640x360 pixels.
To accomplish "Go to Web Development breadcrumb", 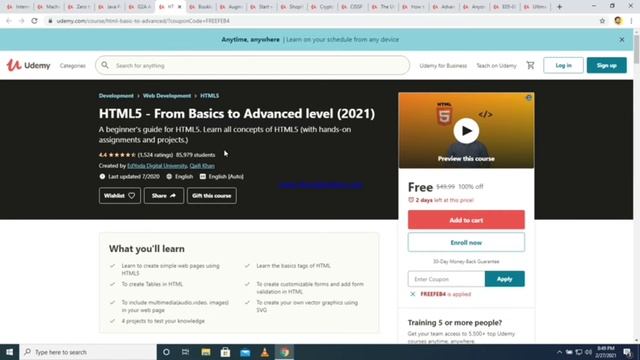I will click(167, 96).
